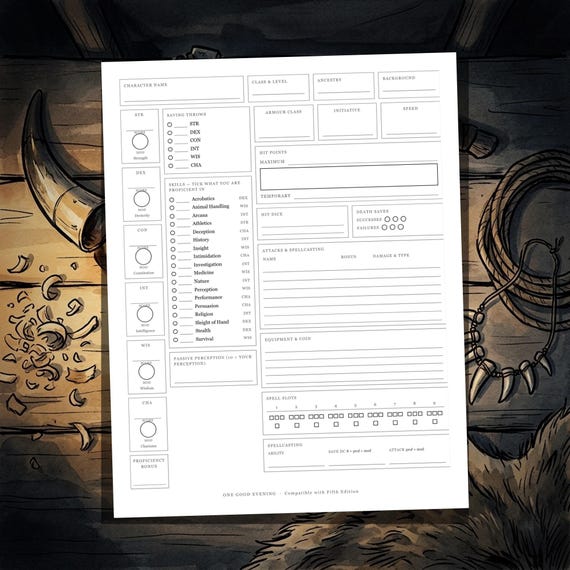Click the 'Equipment & Coin' heading
This screenshot has height=570, width=570.
click(288, 339)
